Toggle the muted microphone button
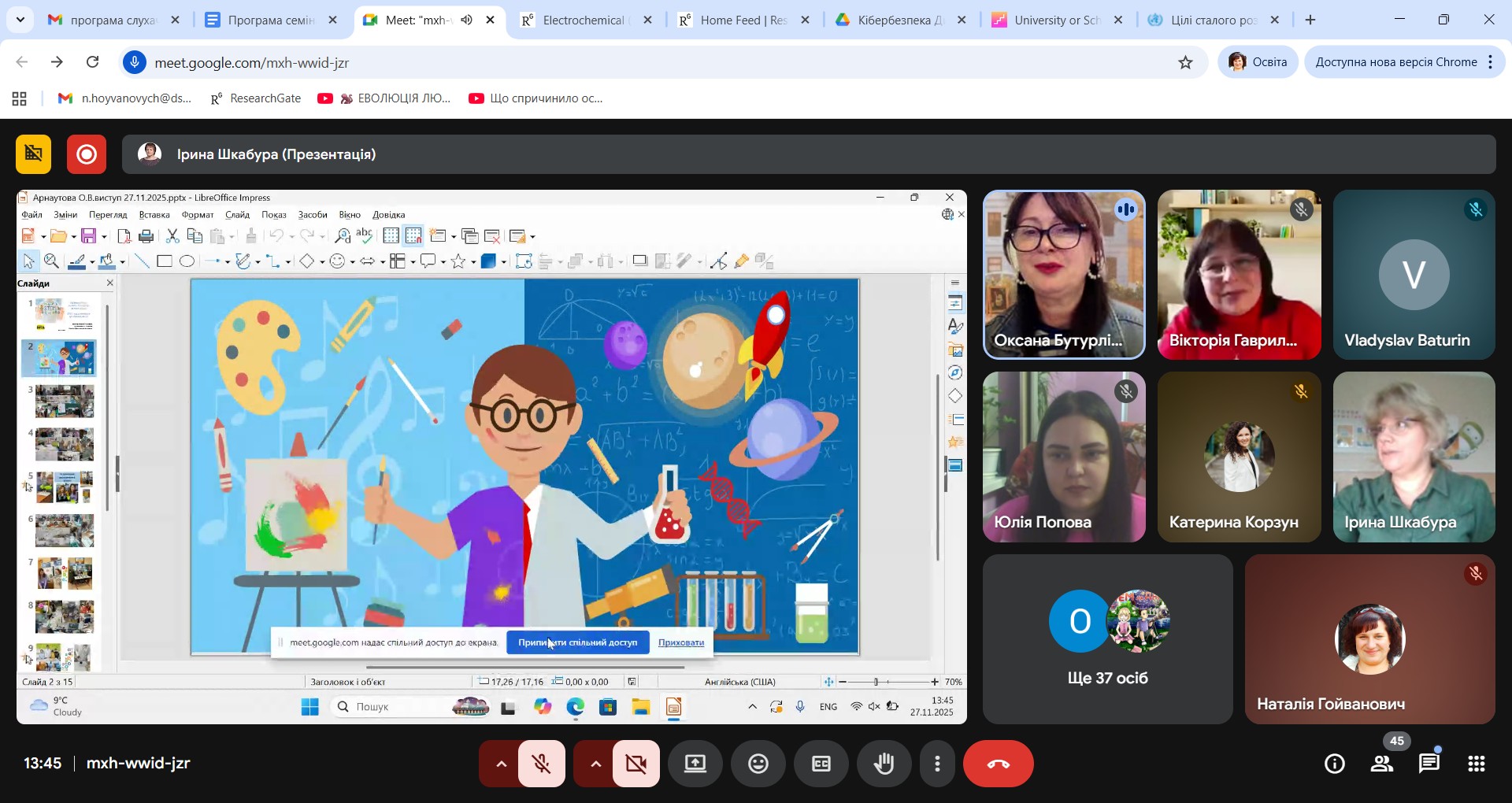This screenshot has height=803, width=1512. [542, 764]
